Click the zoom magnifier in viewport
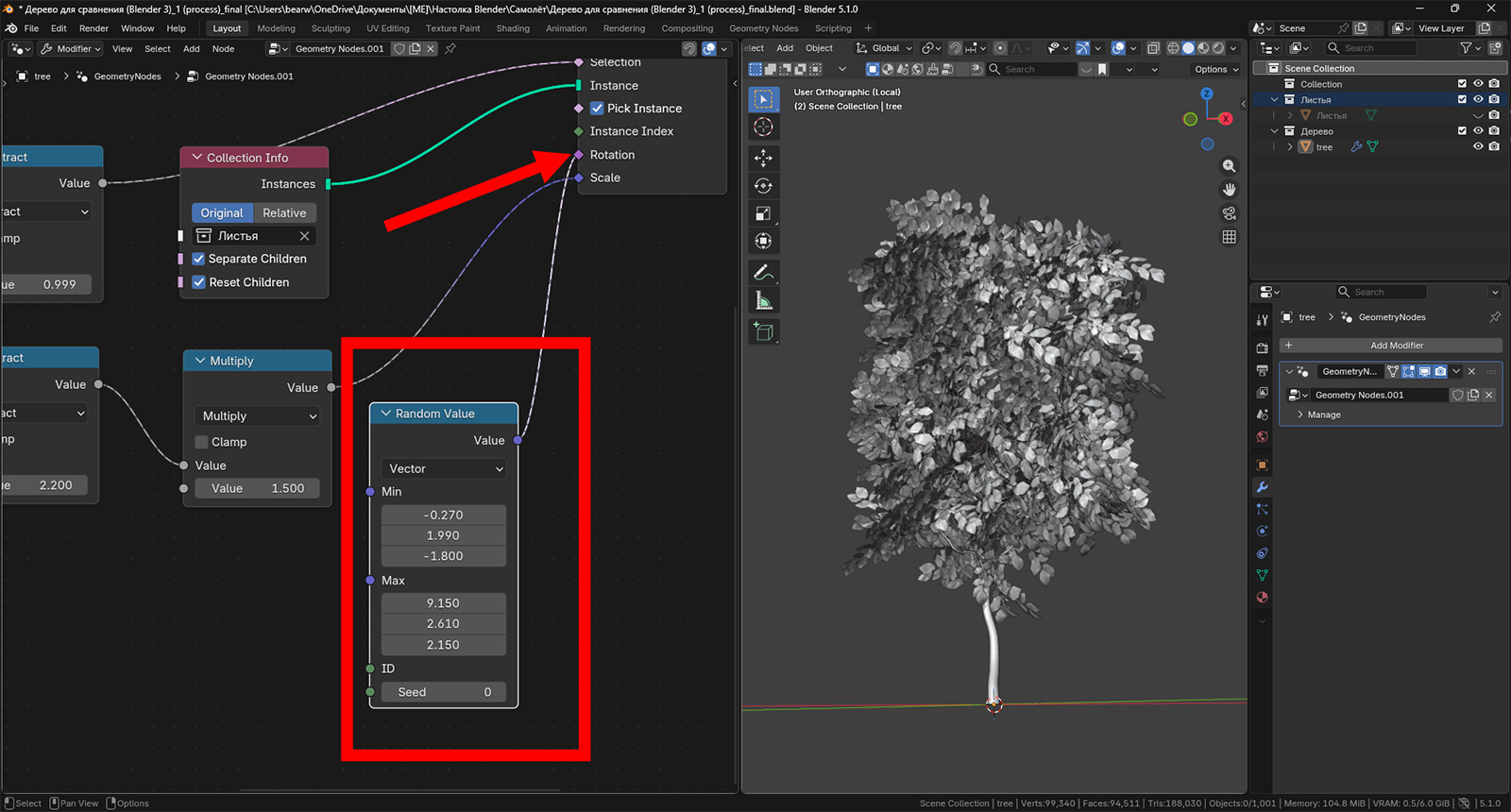1511x812 pixels. [1229, 166]
